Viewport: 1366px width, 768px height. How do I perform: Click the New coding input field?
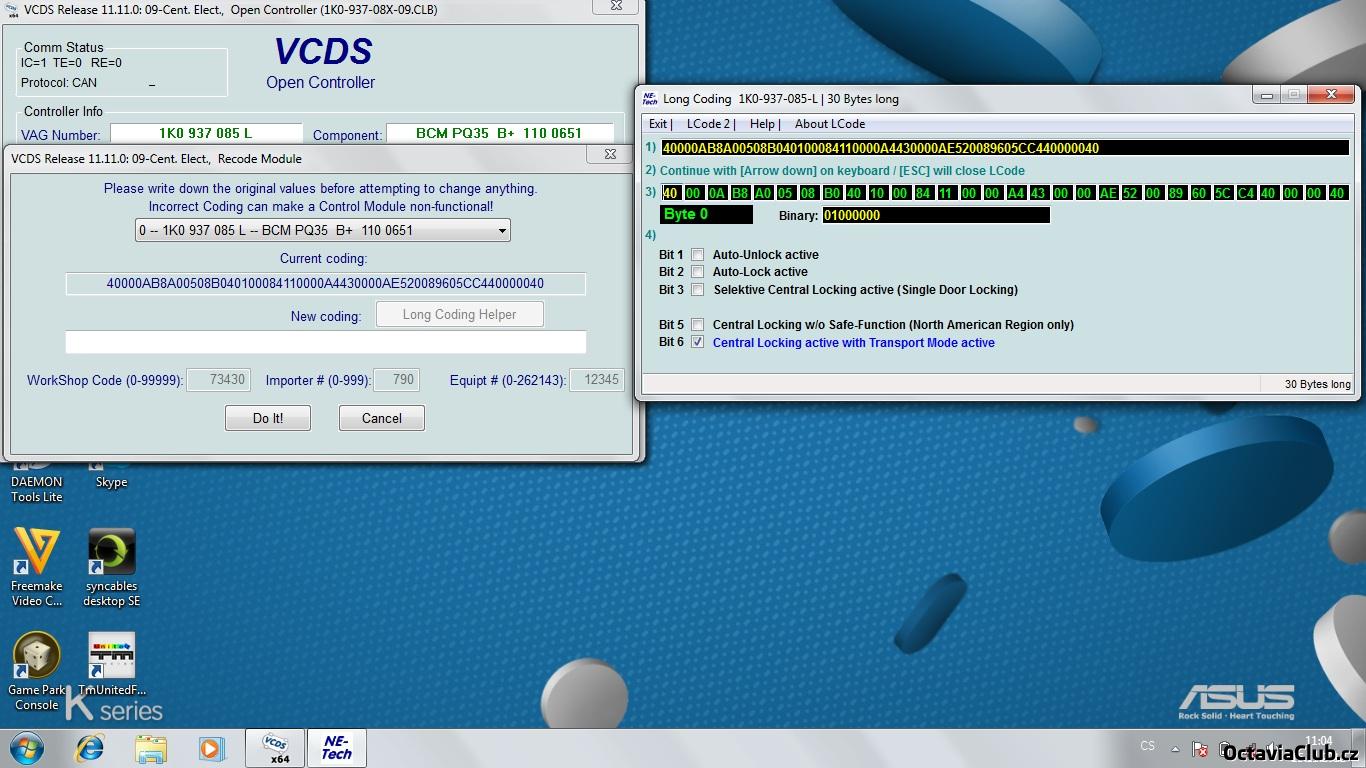(325, 342)
